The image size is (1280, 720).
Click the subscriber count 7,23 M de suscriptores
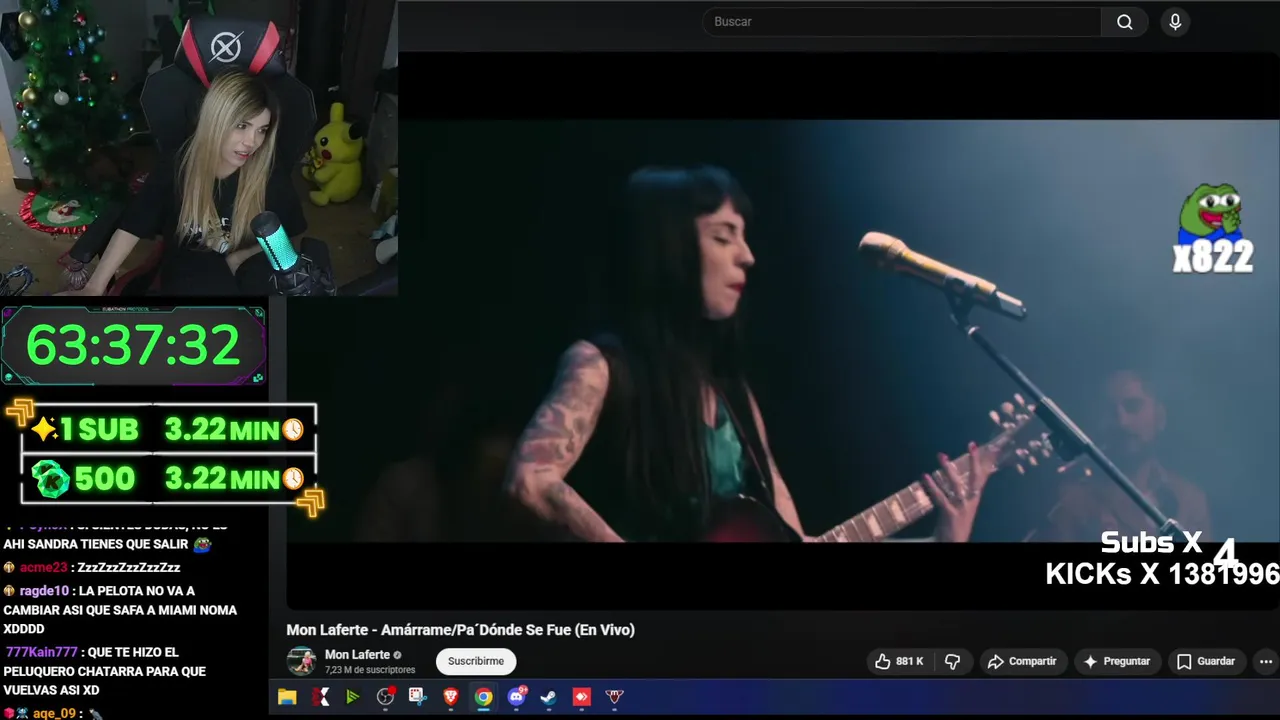[x=370, y=670]
